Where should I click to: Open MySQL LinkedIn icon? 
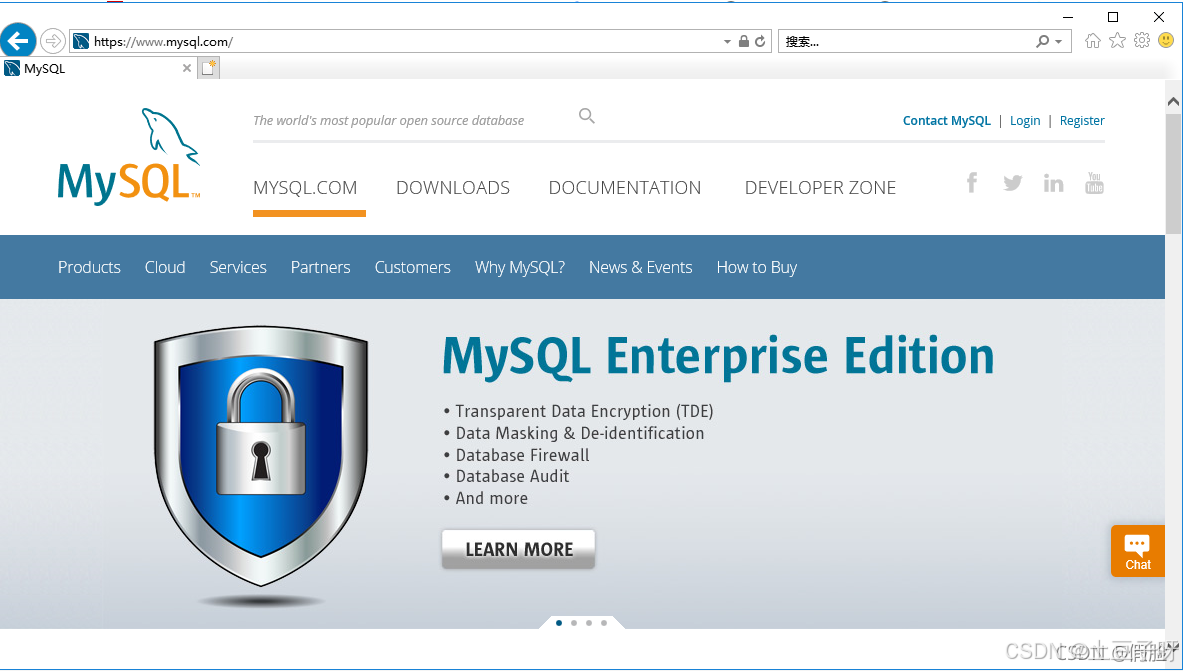[x=1053, y=183]
